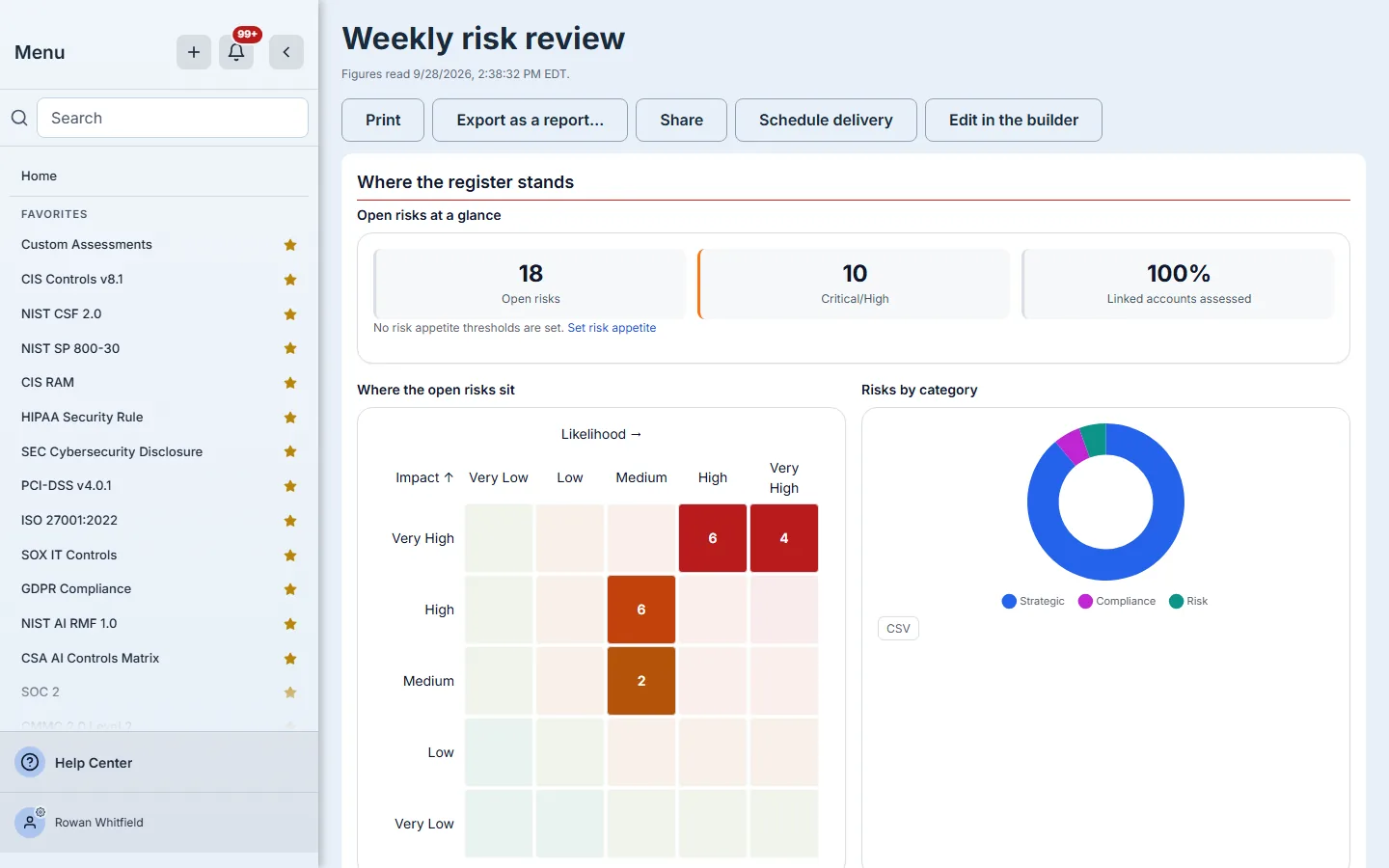The width and height of the screenshot is (1389, 868).
Task: Select the High impact, Medium likelihood cell showing 6
Action: click(x=641, y=610)
